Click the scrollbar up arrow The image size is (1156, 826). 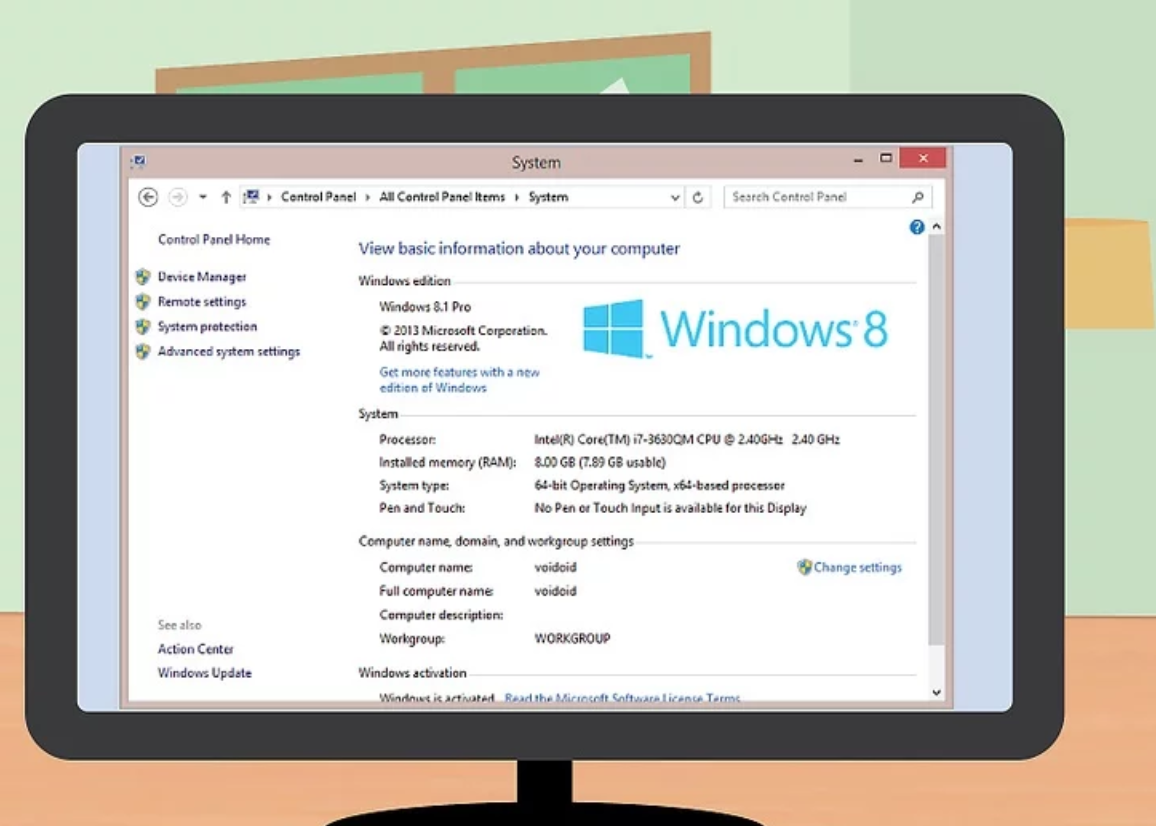936,226
